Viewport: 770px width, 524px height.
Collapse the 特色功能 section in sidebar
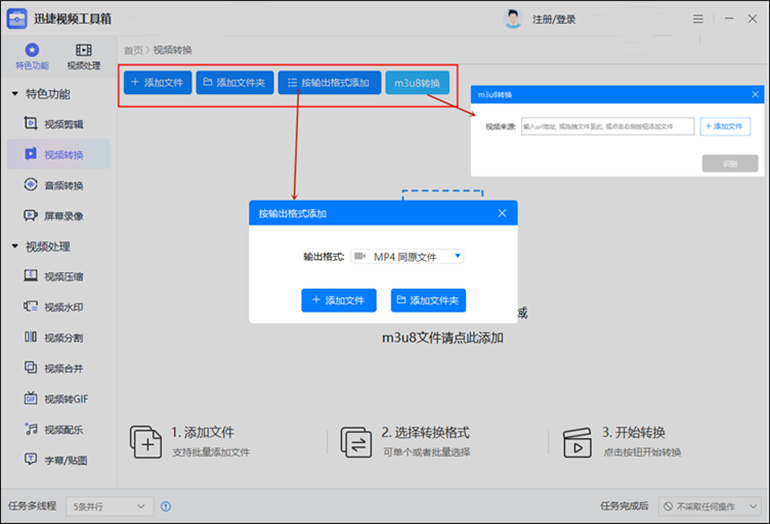pos(15,93)
